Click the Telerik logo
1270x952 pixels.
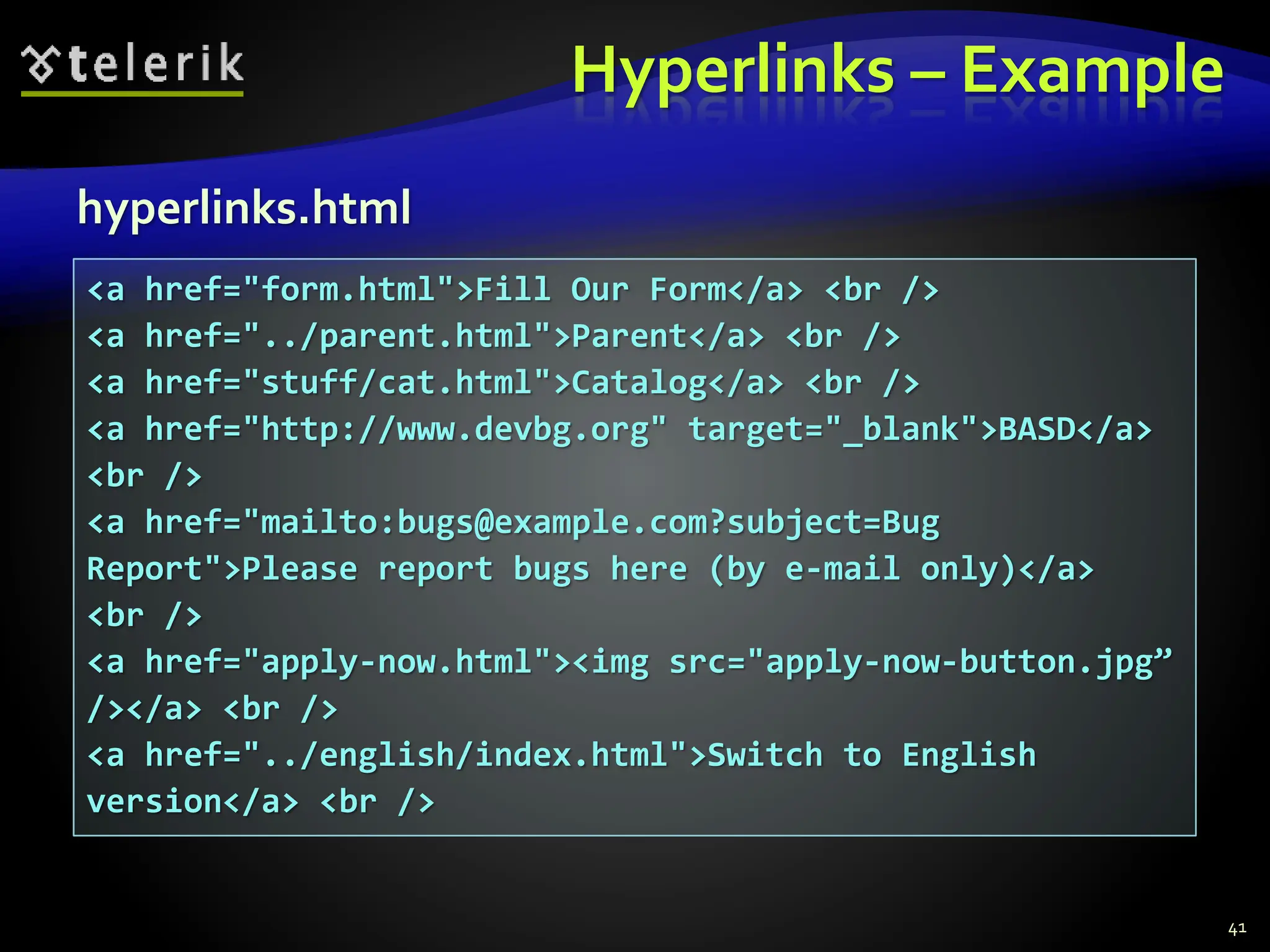tap(132, 68)
